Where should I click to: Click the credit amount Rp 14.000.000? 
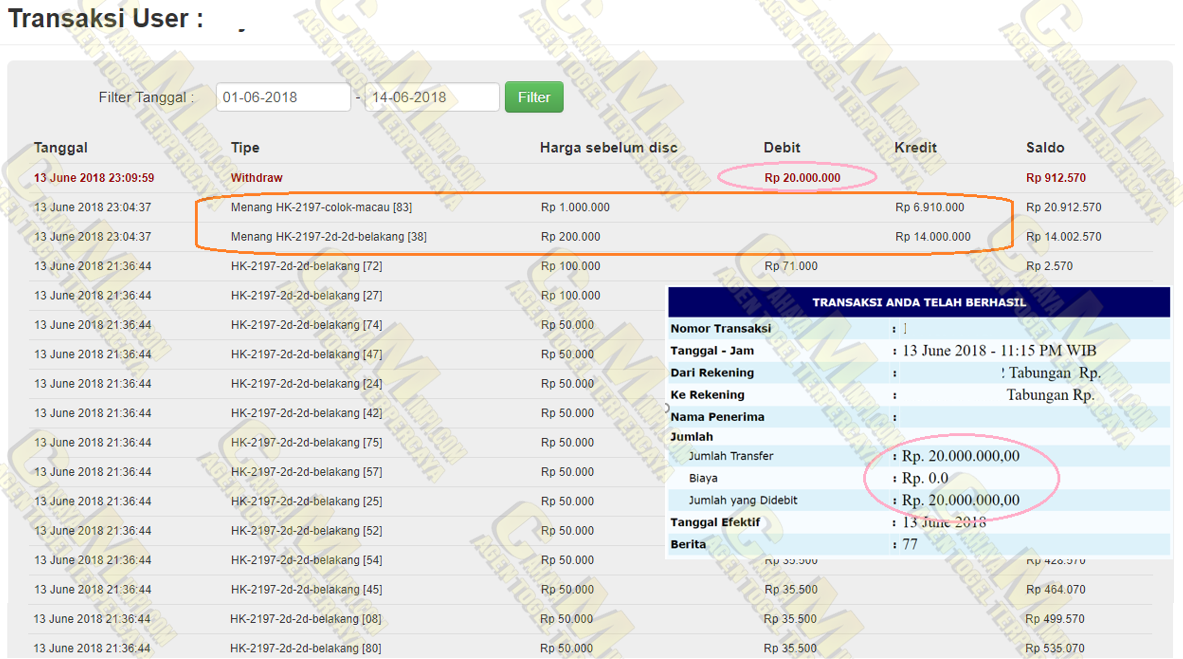point(932,237)
